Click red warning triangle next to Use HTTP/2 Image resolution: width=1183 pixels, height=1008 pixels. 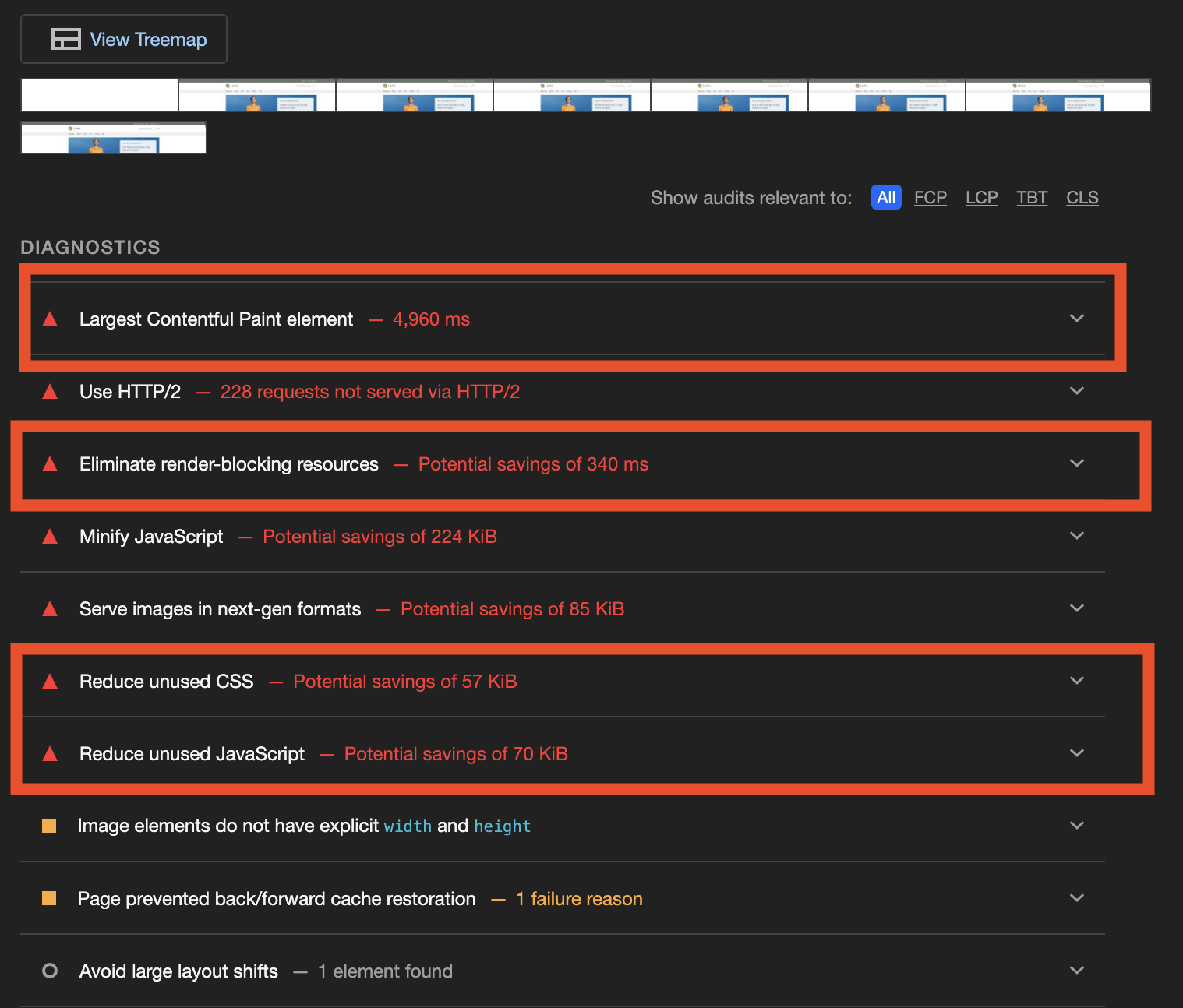point(50,392)
